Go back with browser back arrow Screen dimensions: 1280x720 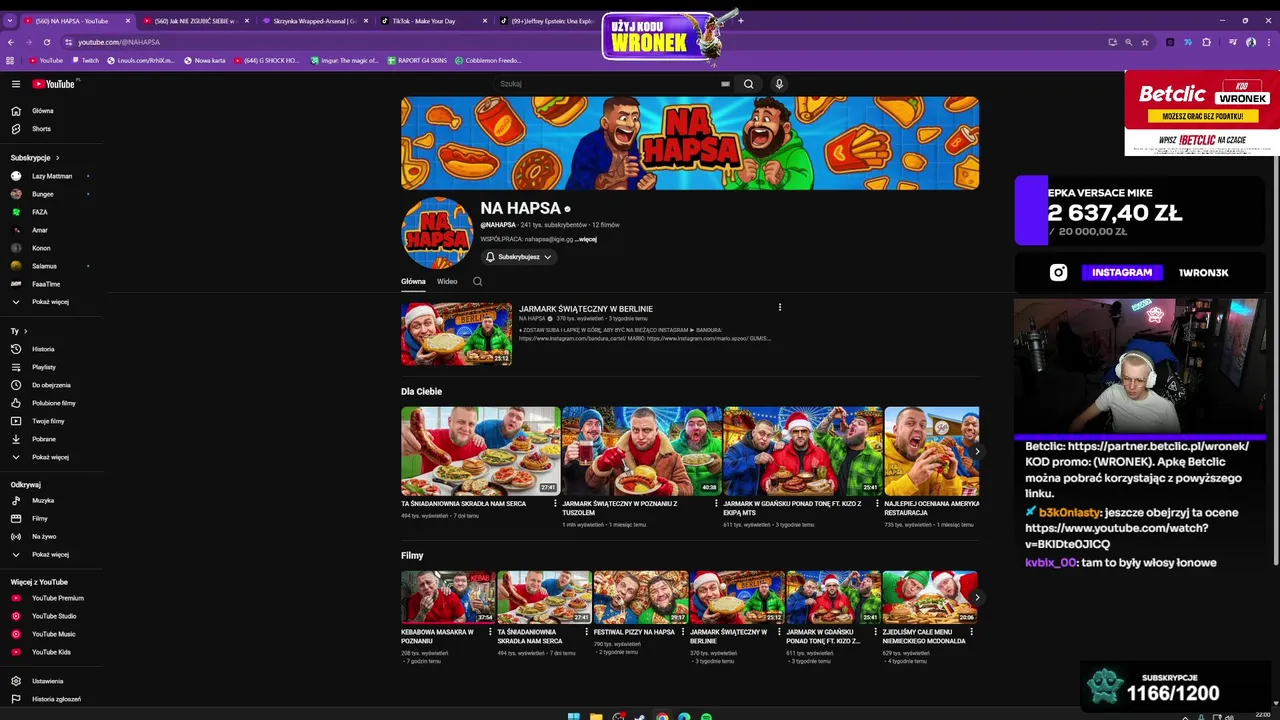(x=11, y=42)
